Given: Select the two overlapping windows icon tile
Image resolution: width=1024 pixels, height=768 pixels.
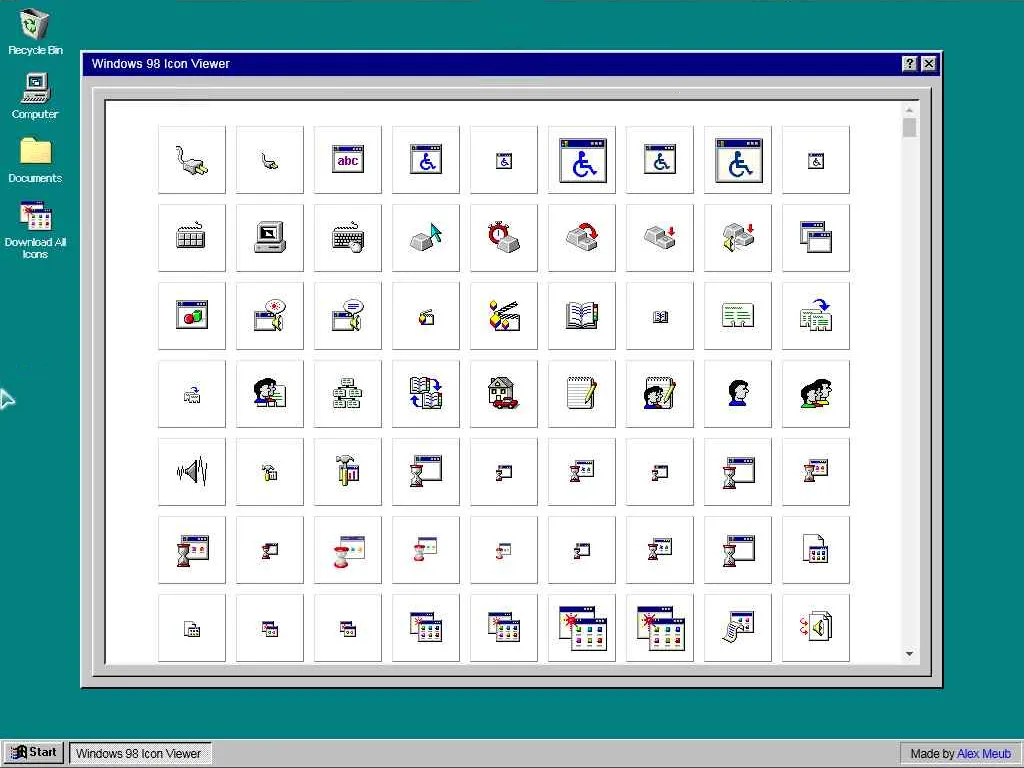Looking at the screenshot, I should [816, 238].
